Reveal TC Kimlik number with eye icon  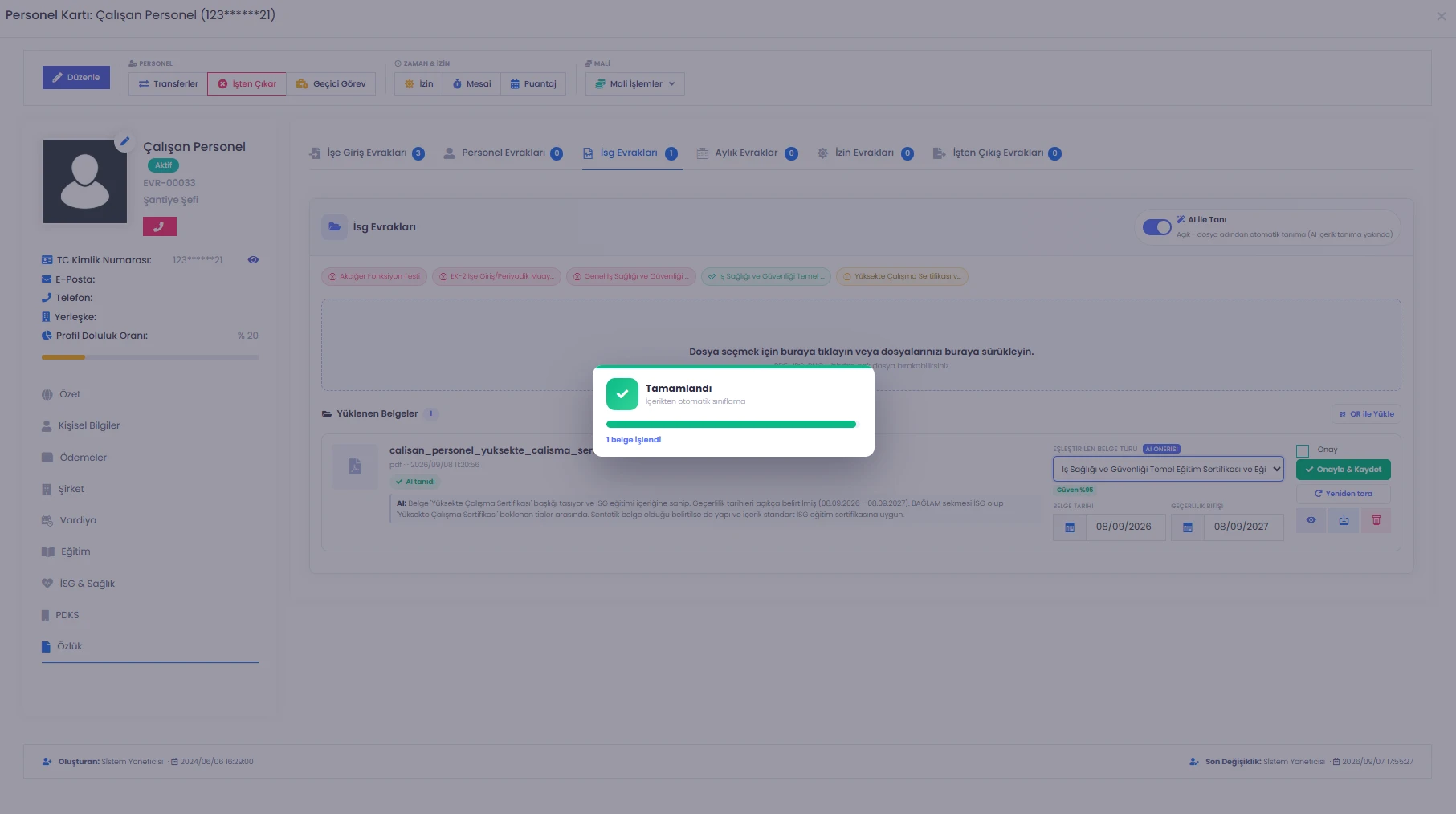tap(253, 260)
